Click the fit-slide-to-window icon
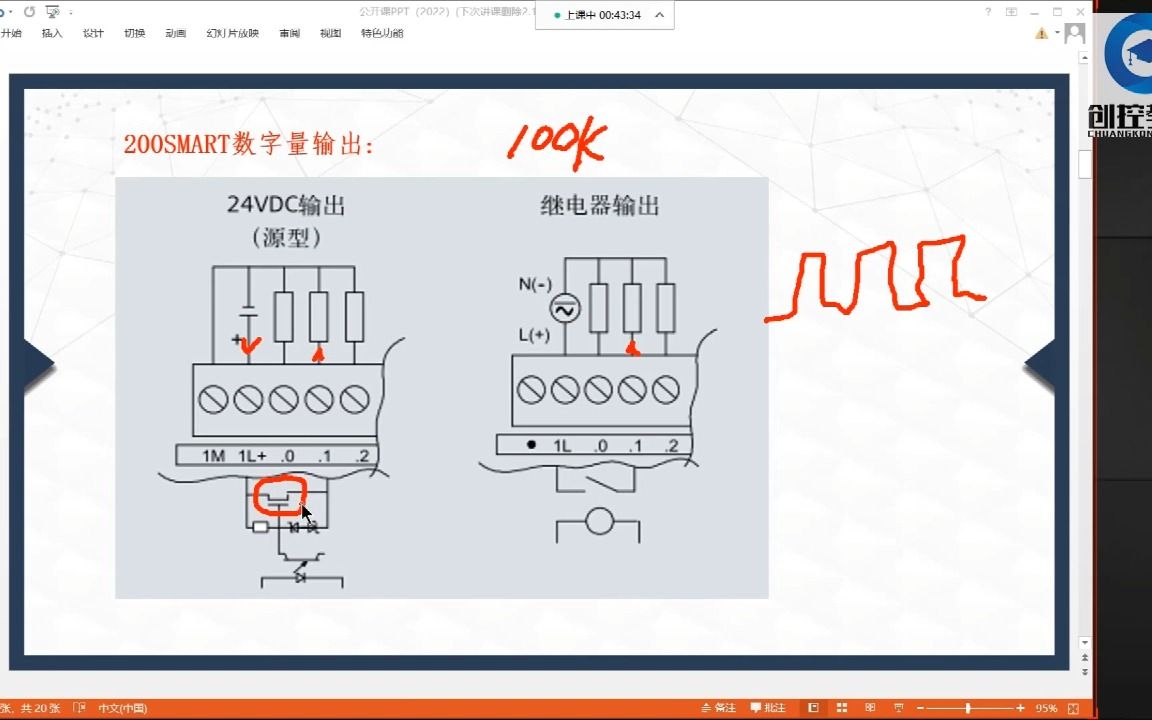The width and height of the screenshot is (1152, 720). click(1073, 707)
